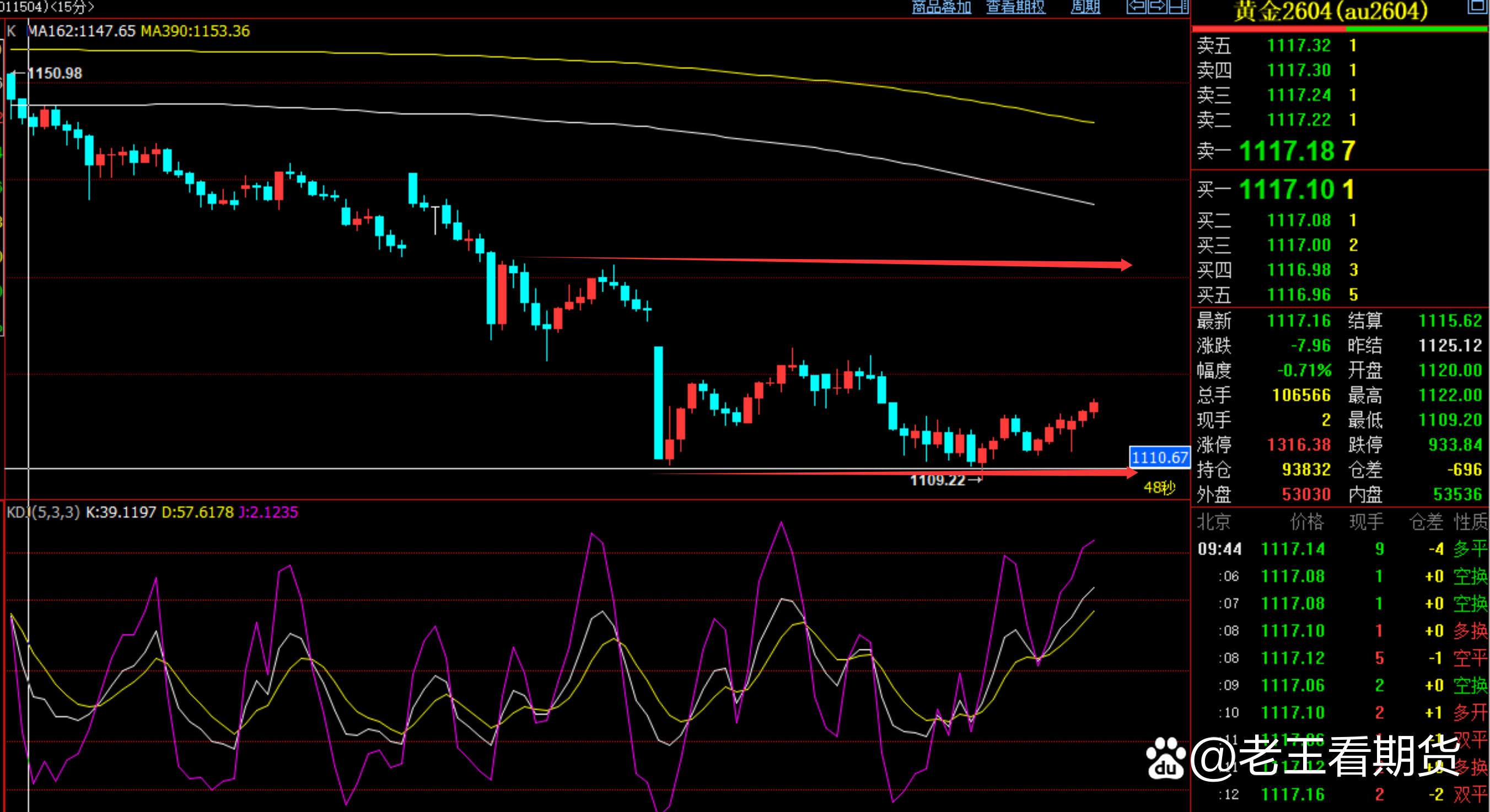
Task: Click the MA390 moving average label
Action: pos(195,31)
